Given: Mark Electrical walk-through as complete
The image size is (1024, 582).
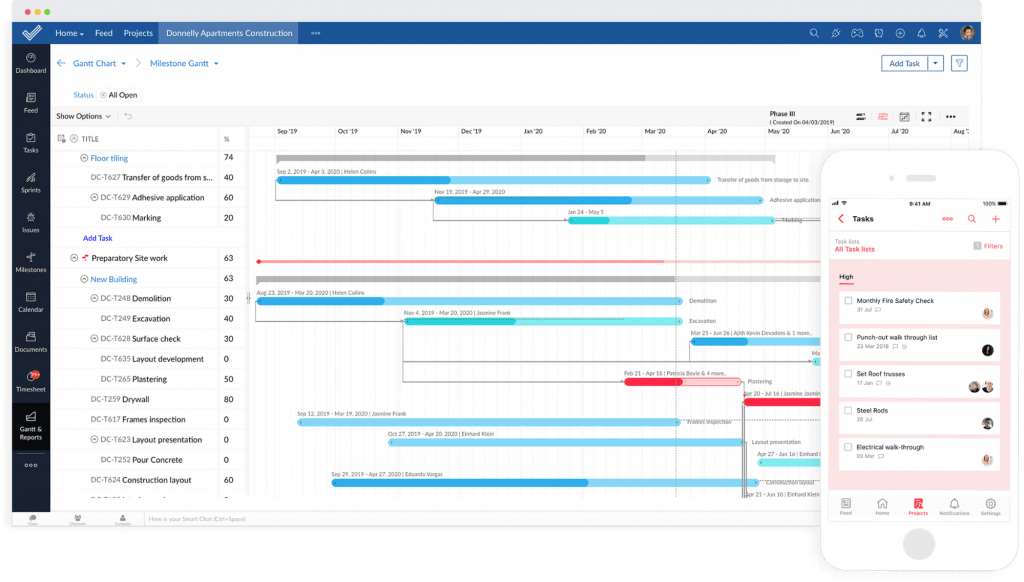Looking at the screenshot, I should click(848, 447).
